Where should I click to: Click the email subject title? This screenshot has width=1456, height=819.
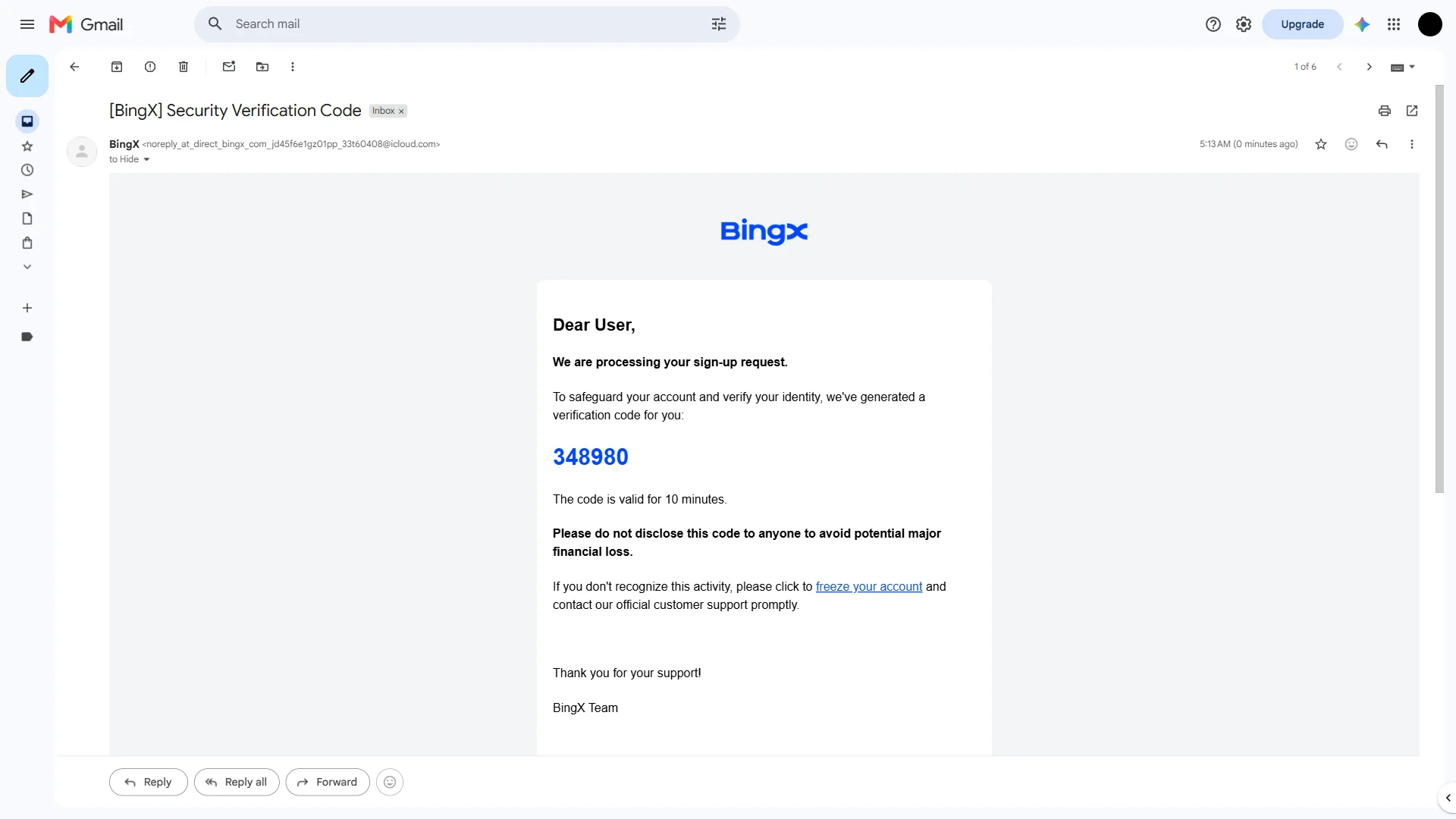tap(235, 111)
